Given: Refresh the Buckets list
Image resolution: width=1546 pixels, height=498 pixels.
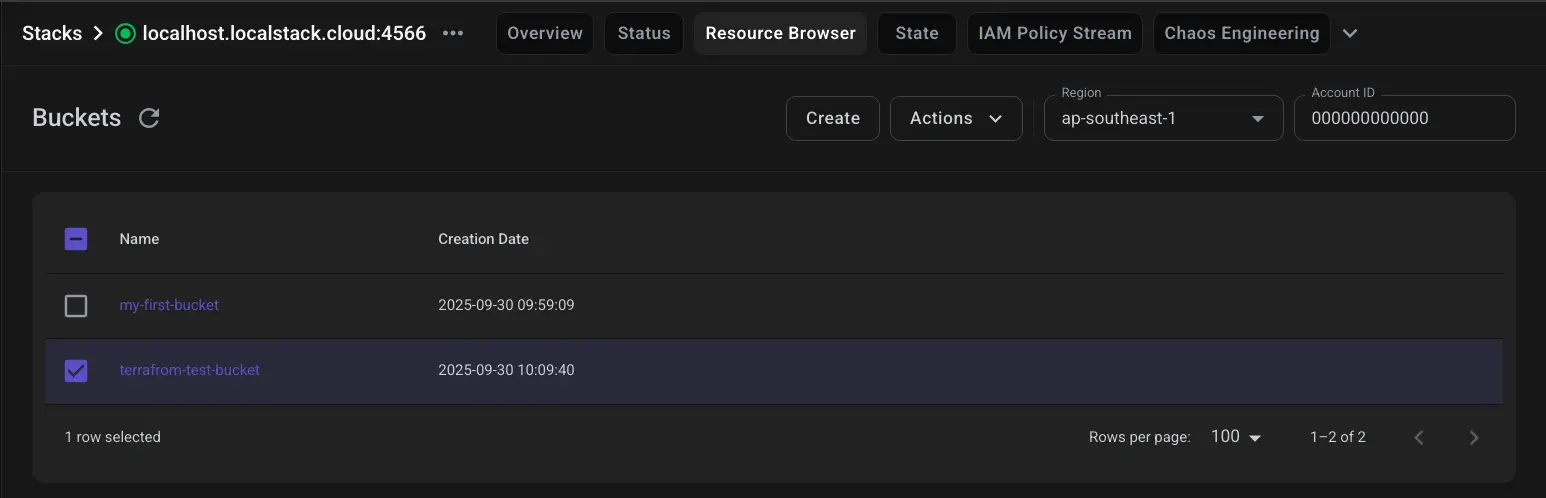Looking at the screenshot, I should click(x=149, y=118).
